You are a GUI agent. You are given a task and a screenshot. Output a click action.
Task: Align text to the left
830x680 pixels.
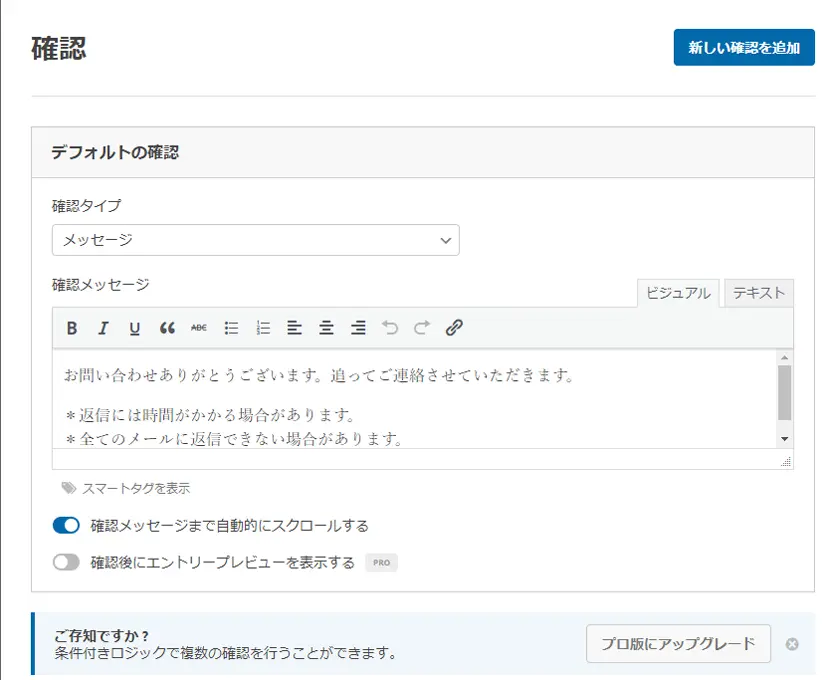pos(294,328)
